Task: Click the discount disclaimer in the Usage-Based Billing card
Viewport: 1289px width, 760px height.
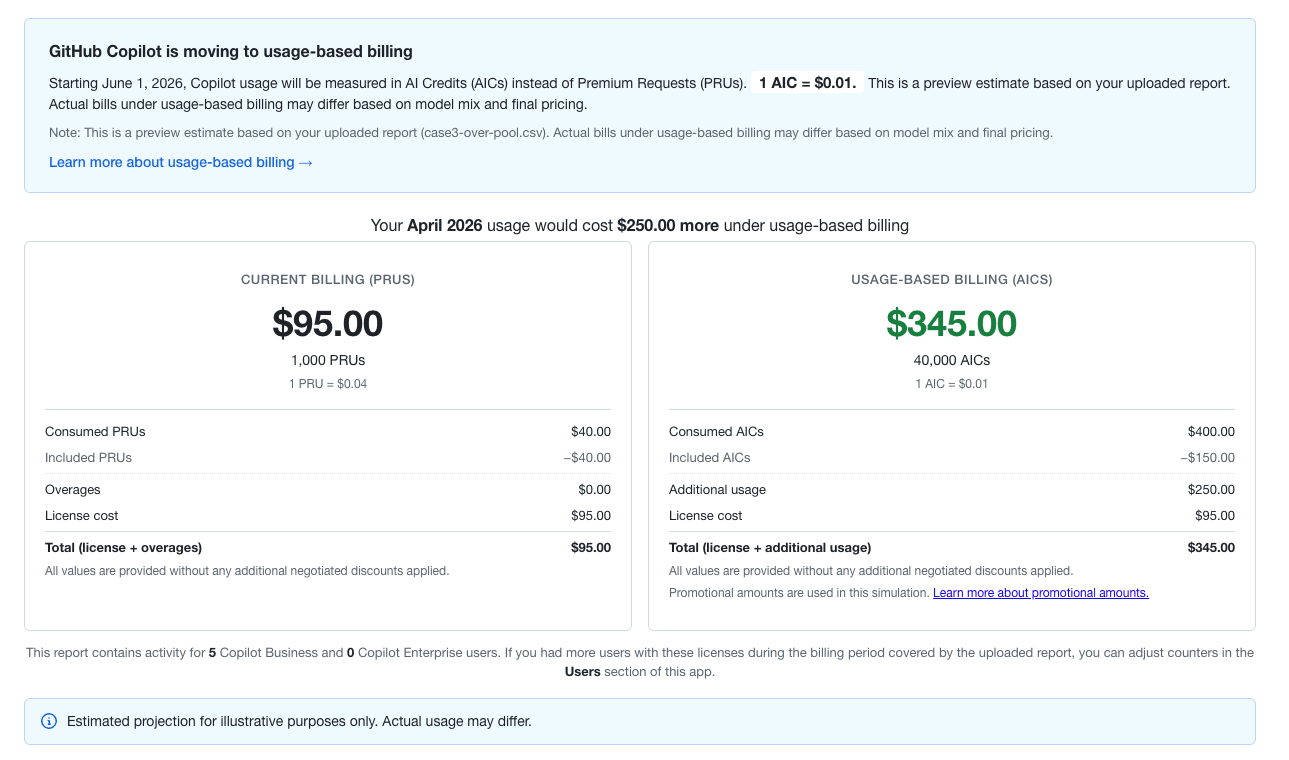Action: [871, 571]
